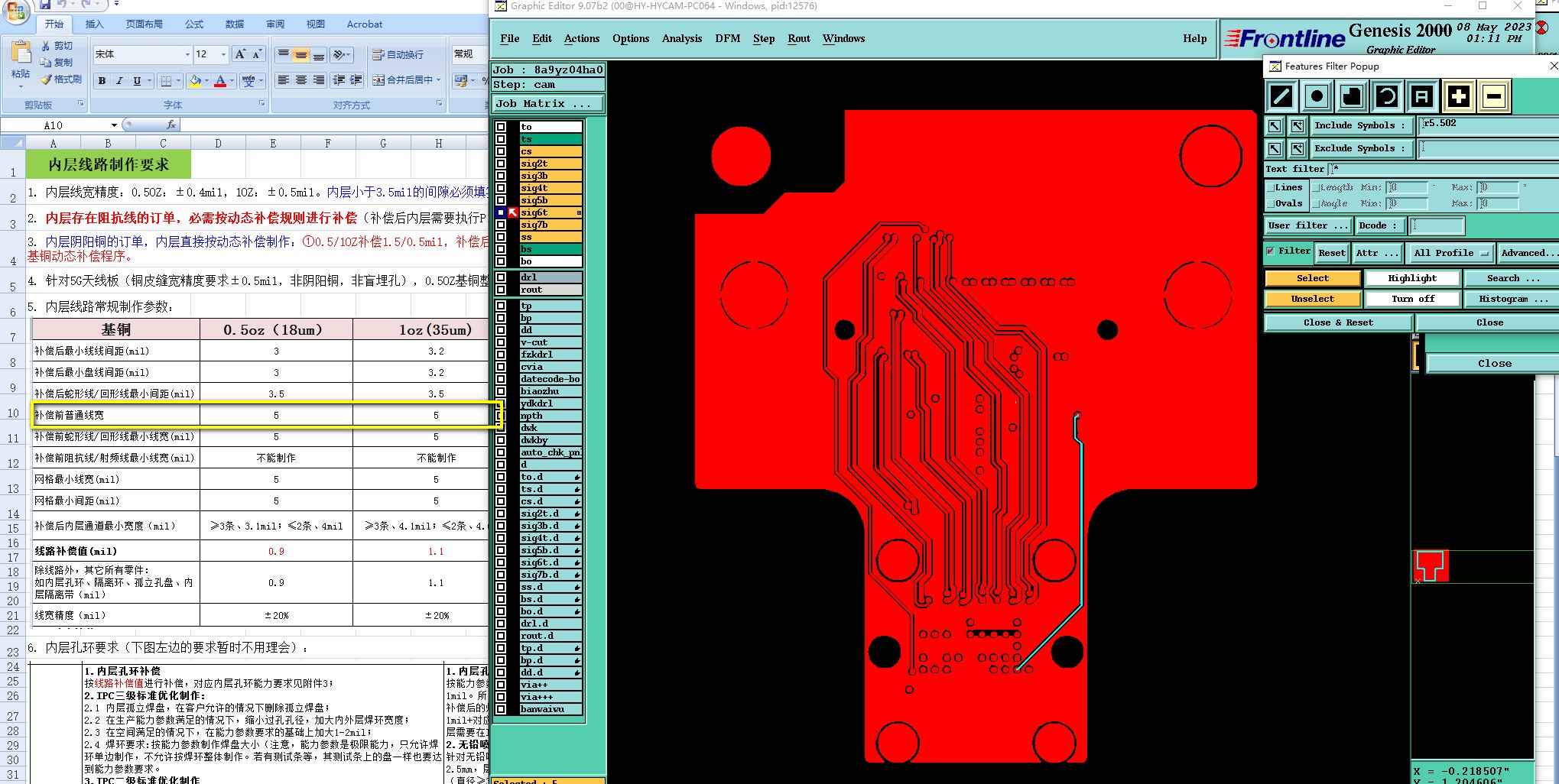Click pick-symbol arrow icon beside Include Symbols
Viewport: 1559px width, 784px height.
coord(1275,125)
